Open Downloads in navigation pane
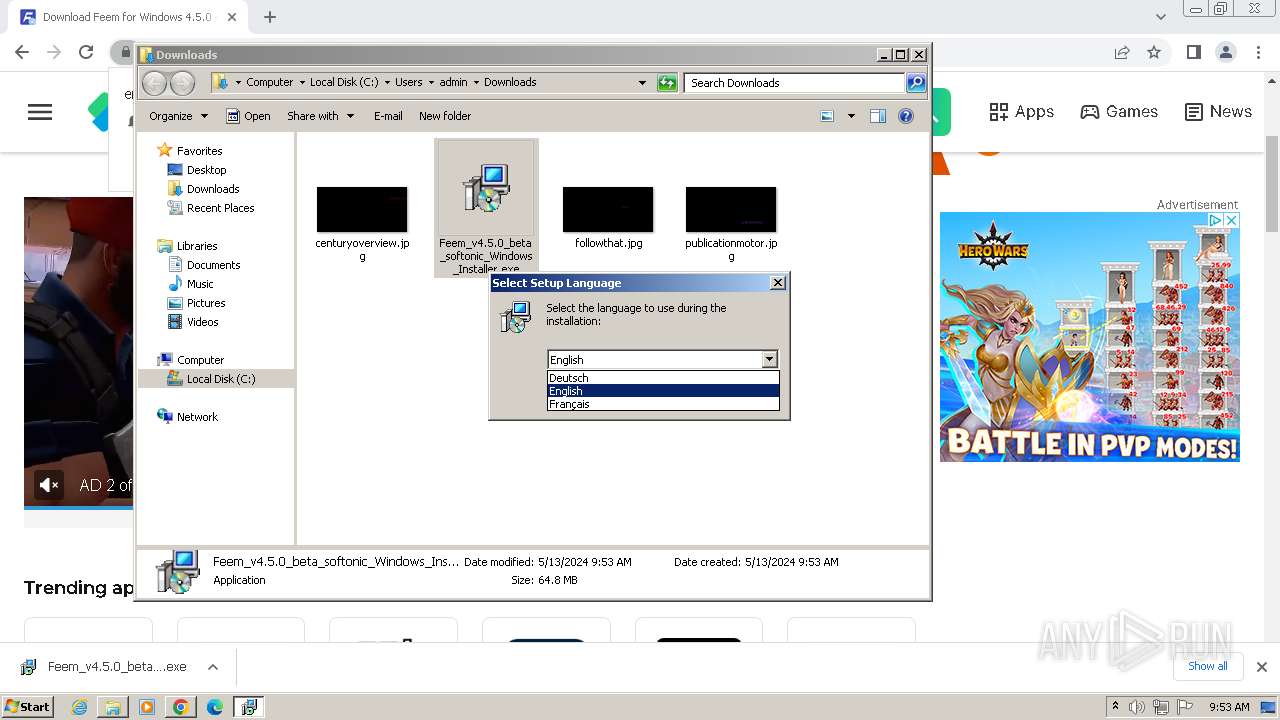This screenshot has width=1280, height=720. (x=213, y=189)
